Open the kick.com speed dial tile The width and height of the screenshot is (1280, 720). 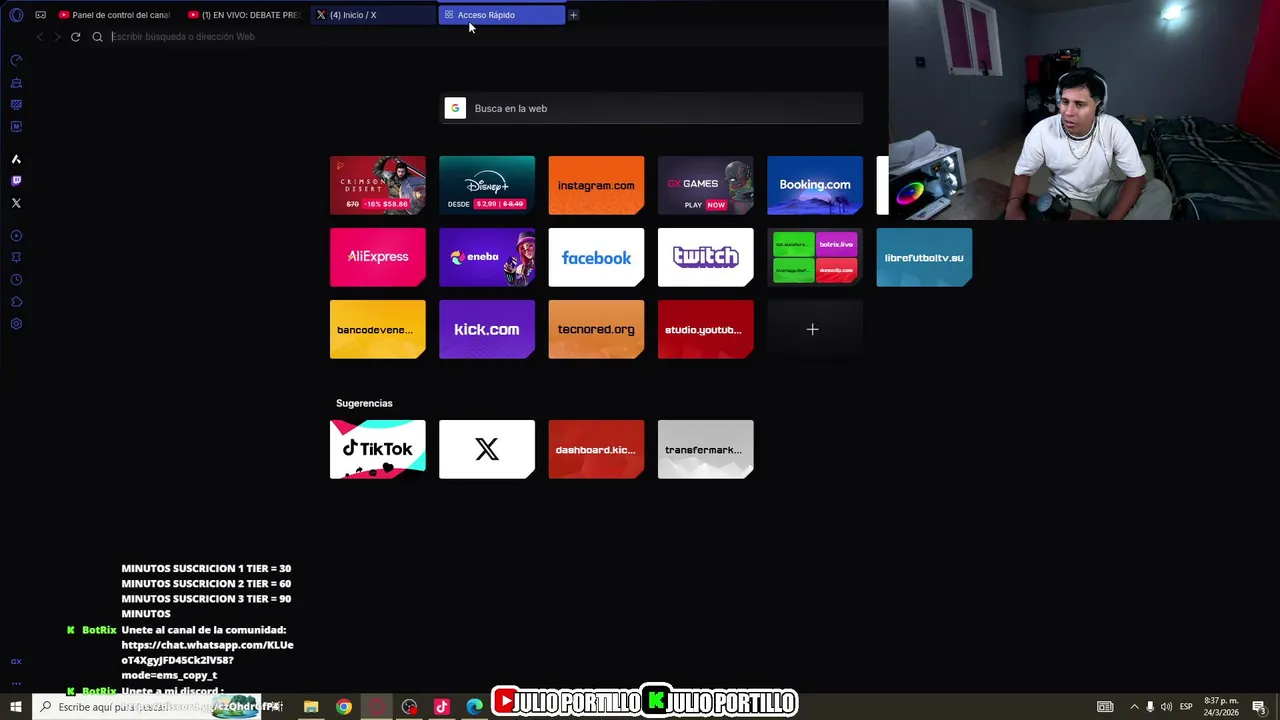tap(487, 329)
